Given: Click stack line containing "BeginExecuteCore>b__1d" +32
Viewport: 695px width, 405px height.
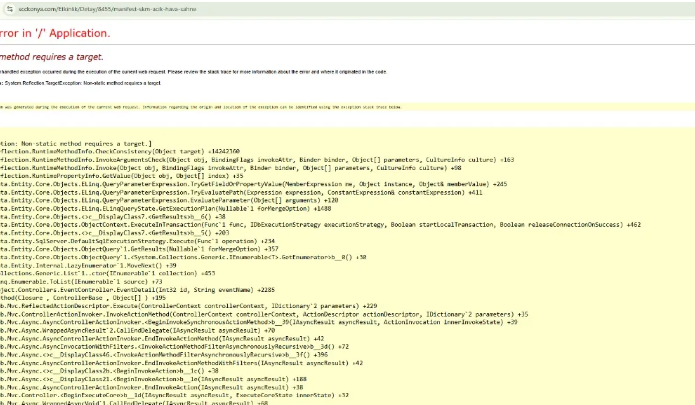Looking at the screenshot, I should point(174,395).
